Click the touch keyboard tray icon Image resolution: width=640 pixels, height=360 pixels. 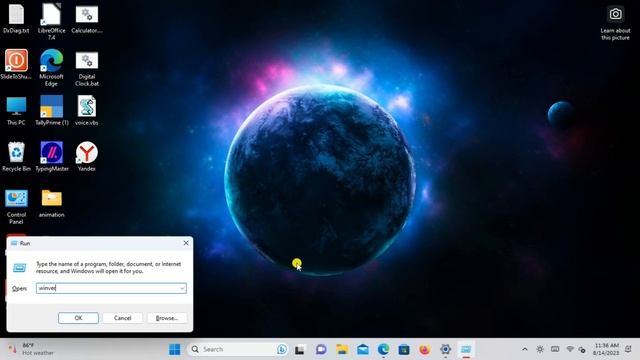pos(555,349)
